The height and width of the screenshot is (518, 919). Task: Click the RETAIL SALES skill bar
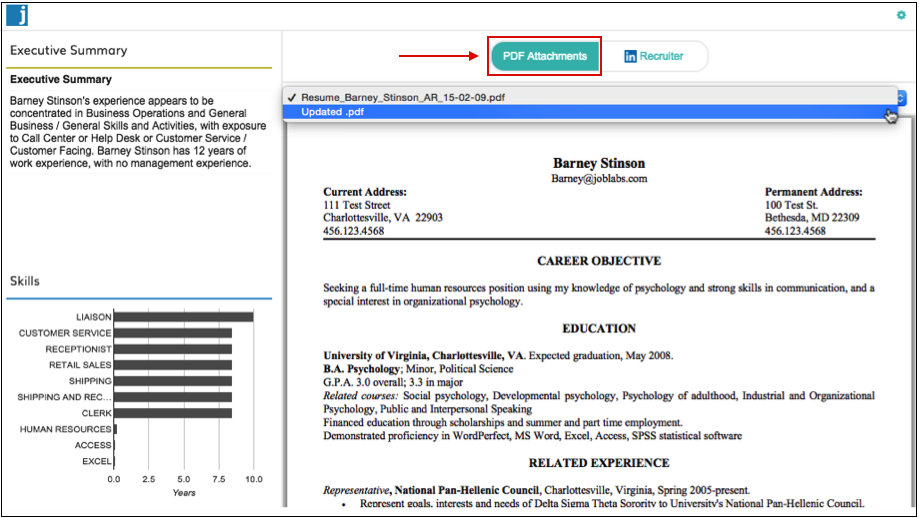(173, 365)
